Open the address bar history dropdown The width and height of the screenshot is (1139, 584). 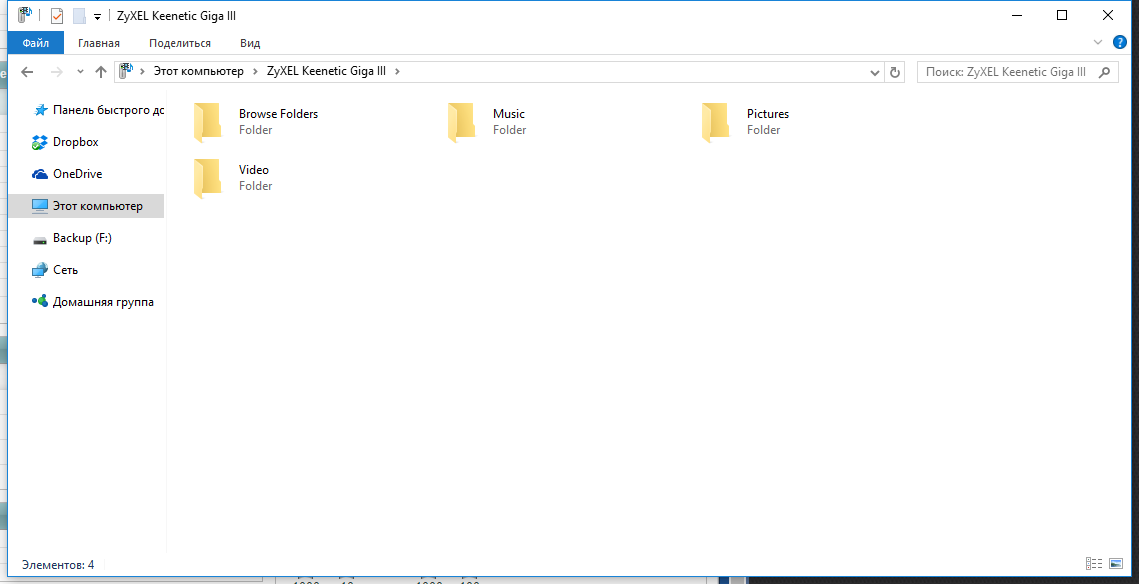(x=875, y=72)
